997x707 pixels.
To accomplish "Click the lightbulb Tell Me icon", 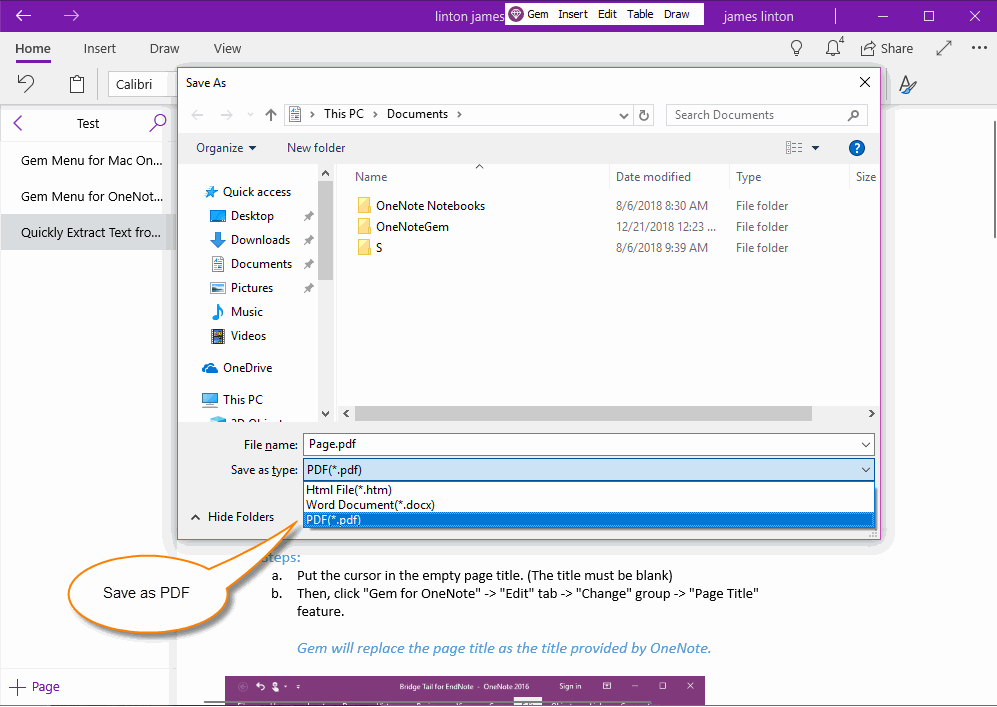I will pyautogui.click(x=796, y=48).
